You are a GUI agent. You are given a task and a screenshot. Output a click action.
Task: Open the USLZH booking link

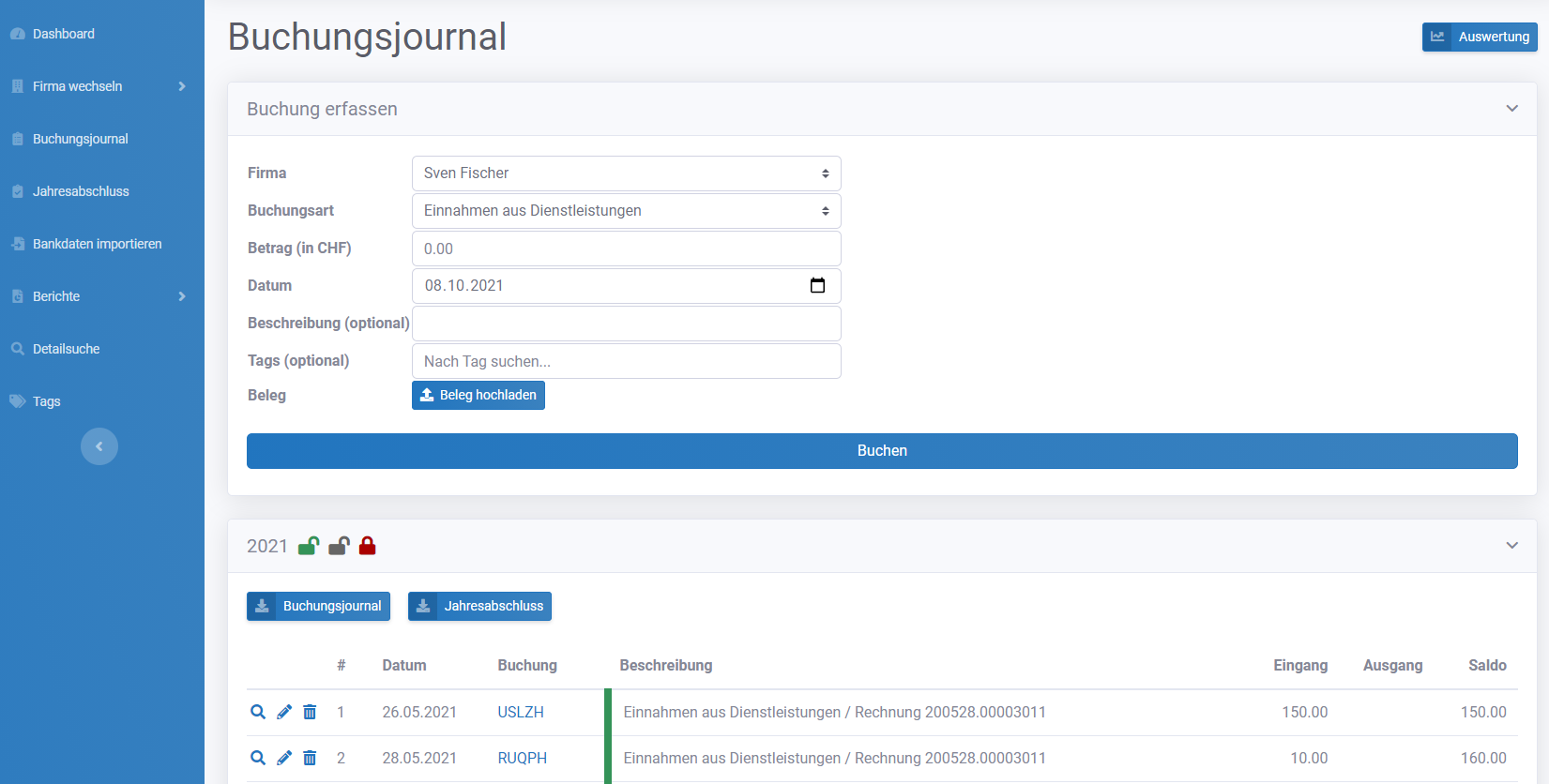click(521, 712)
